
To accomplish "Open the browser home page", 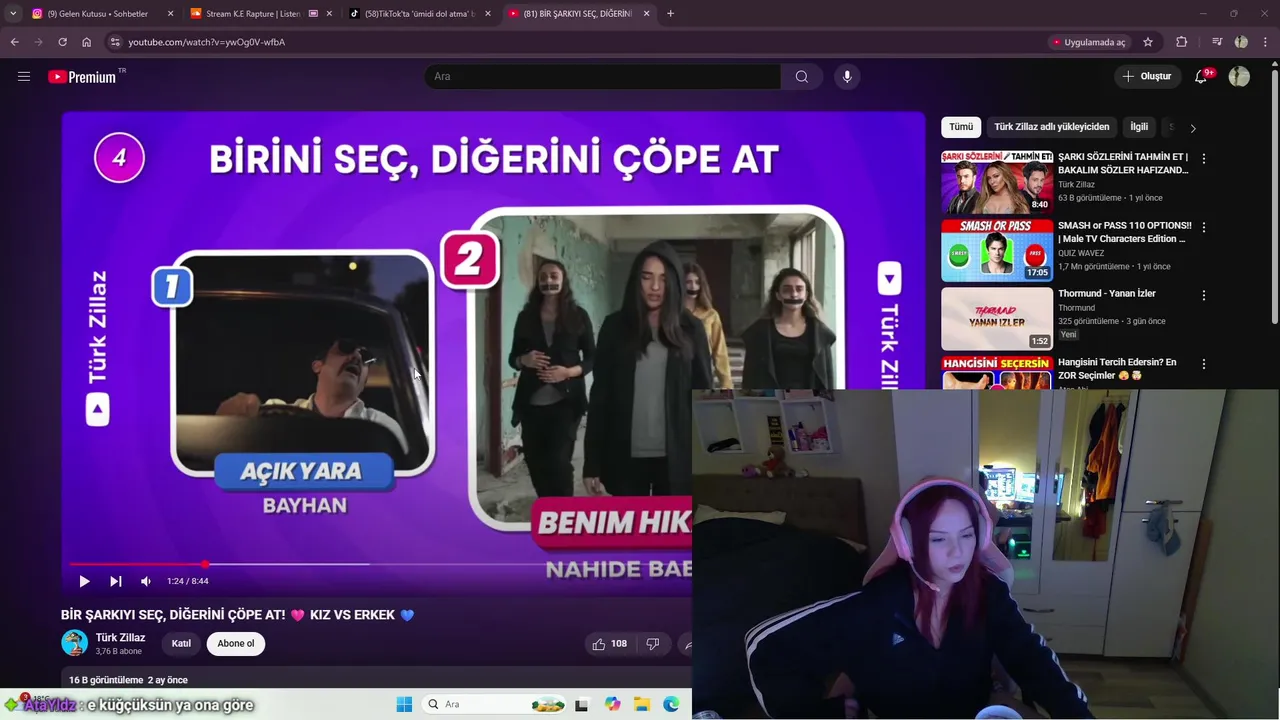I will coord(87,42).
